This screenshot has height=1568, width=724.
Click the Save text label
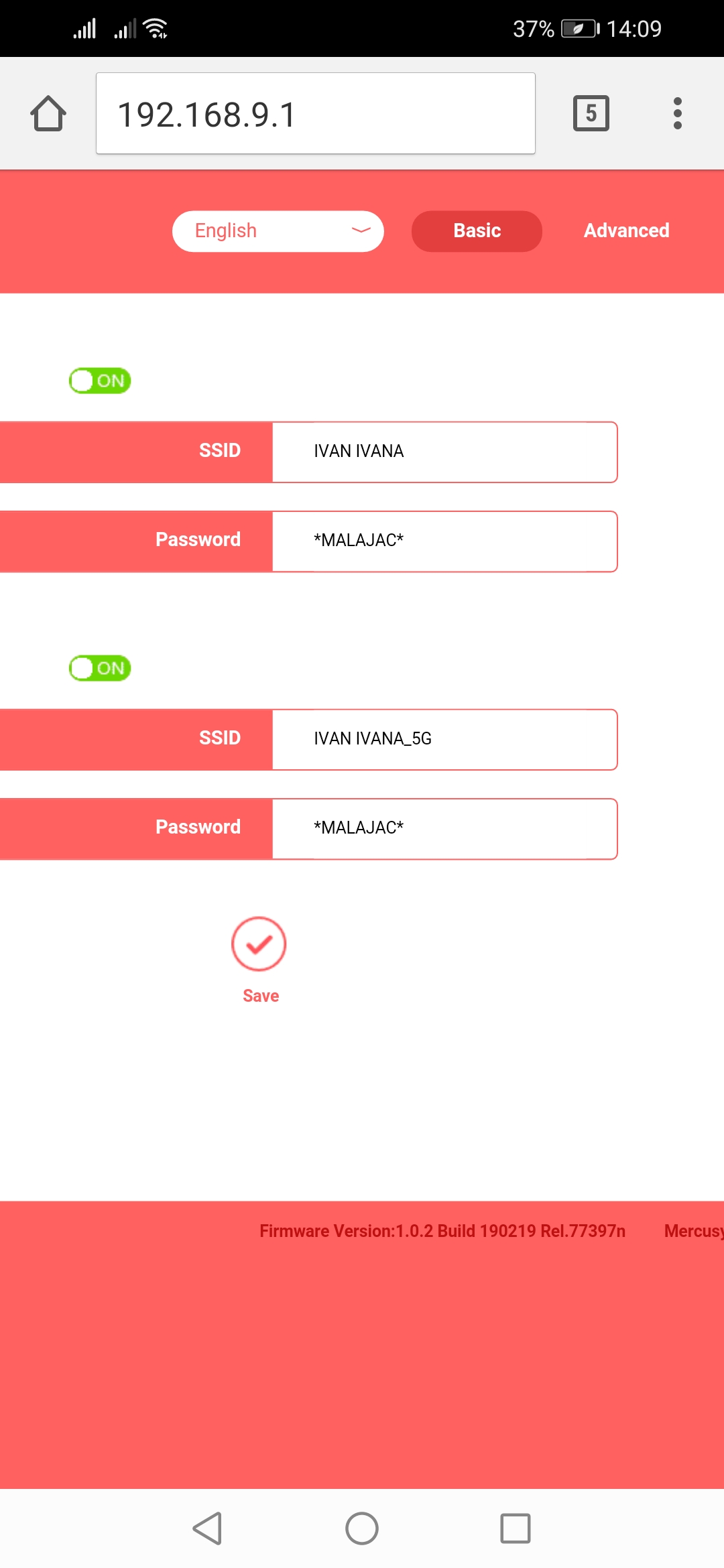[x=261, y=996]
